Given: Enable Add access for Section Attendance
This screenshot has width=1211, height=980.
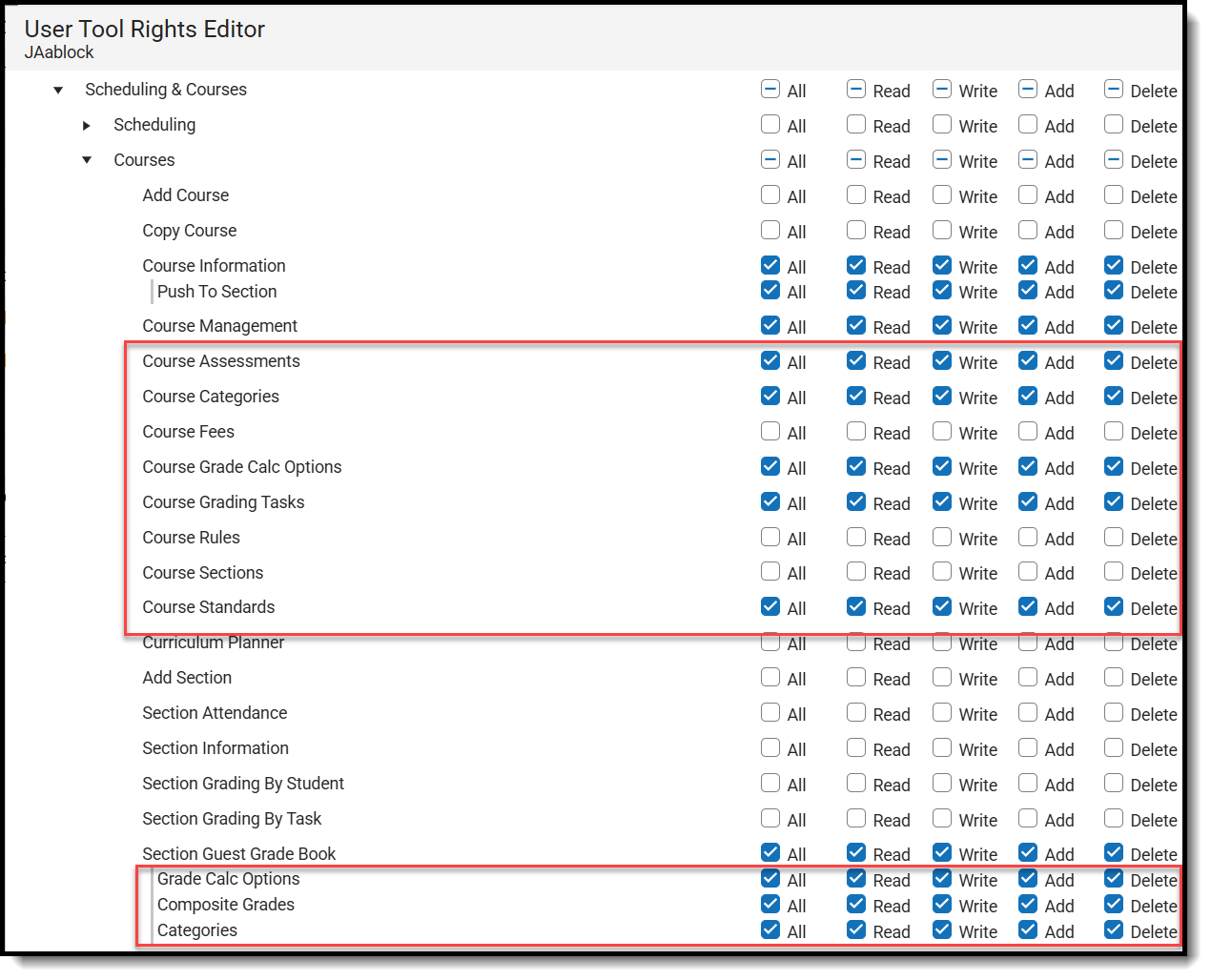Looking at the screenshot, I should (1028, 713).
